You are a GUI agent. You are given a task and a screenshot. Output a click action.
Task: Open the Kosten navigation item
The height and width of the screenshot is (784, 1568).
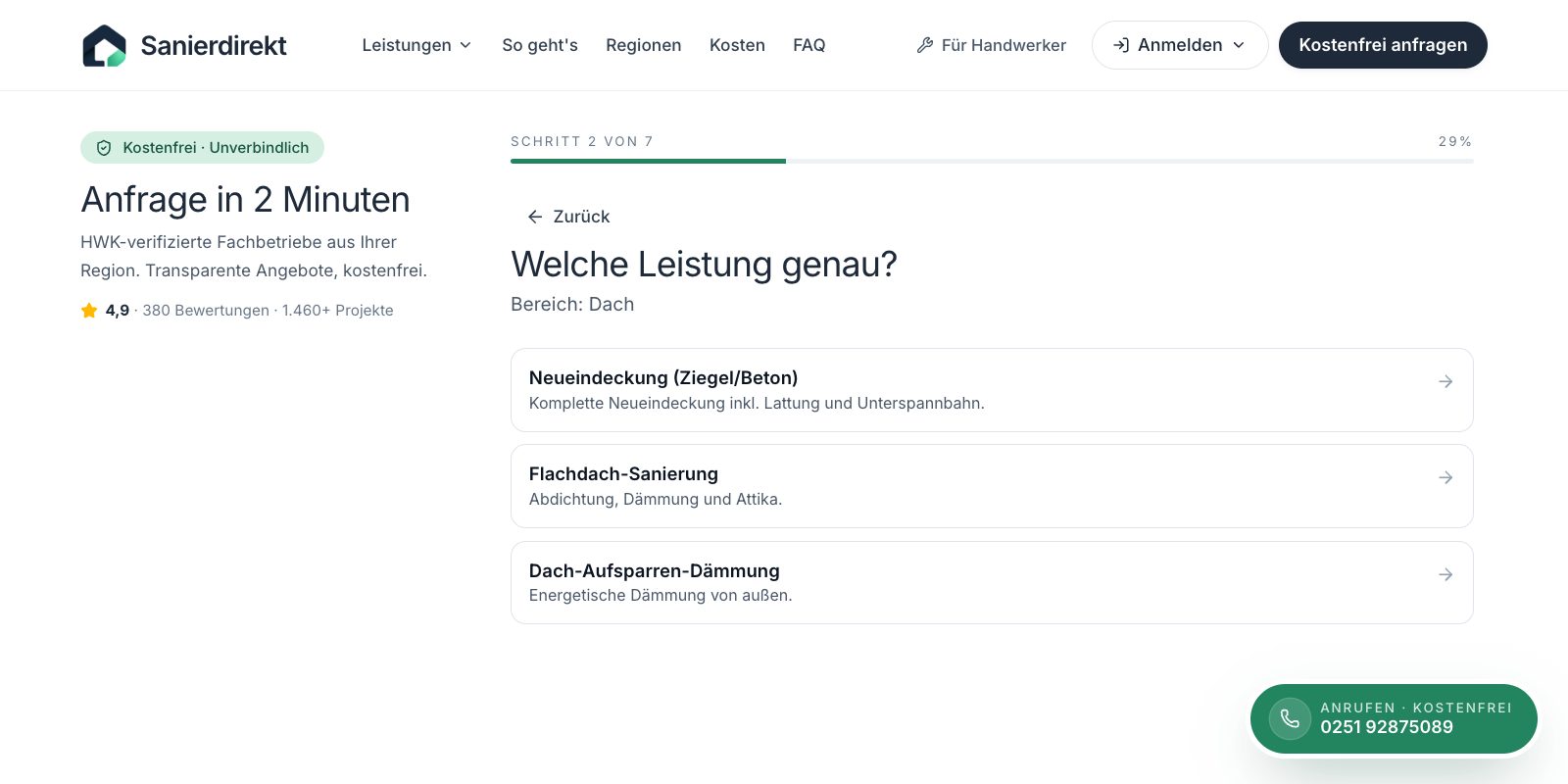coord(737,45)
